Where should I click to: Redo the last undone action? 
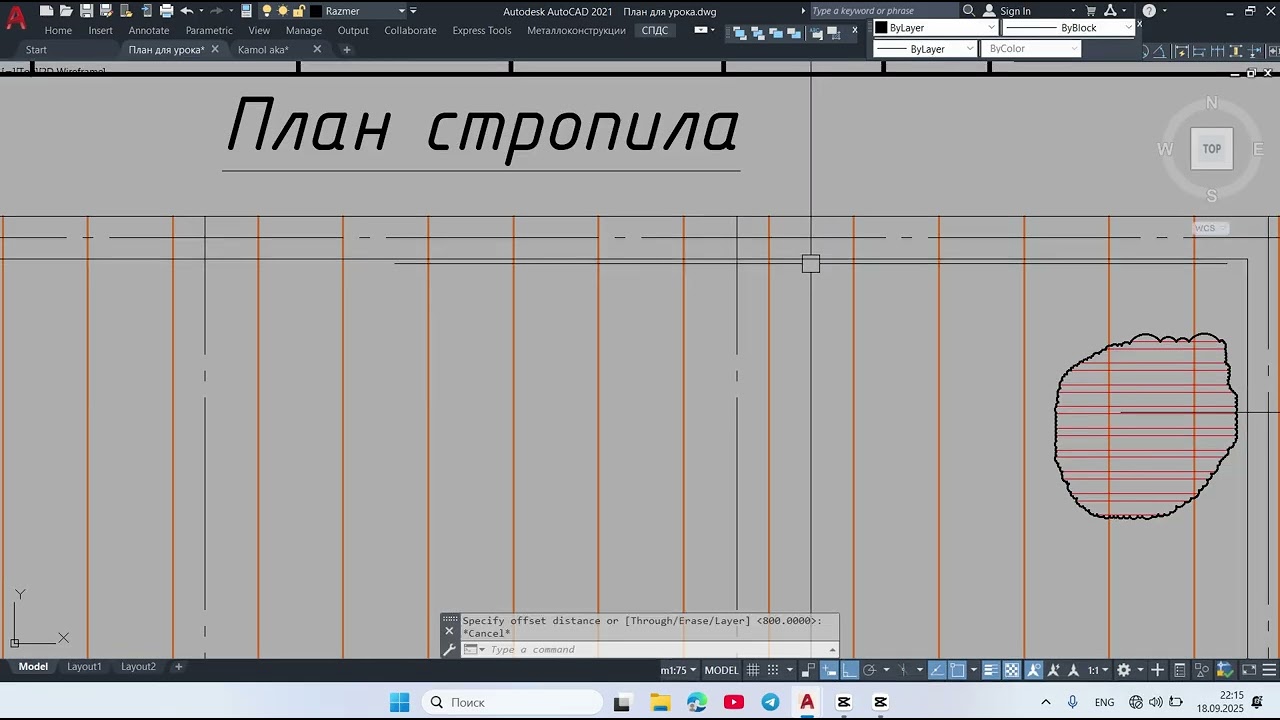[x=216, y=11]
